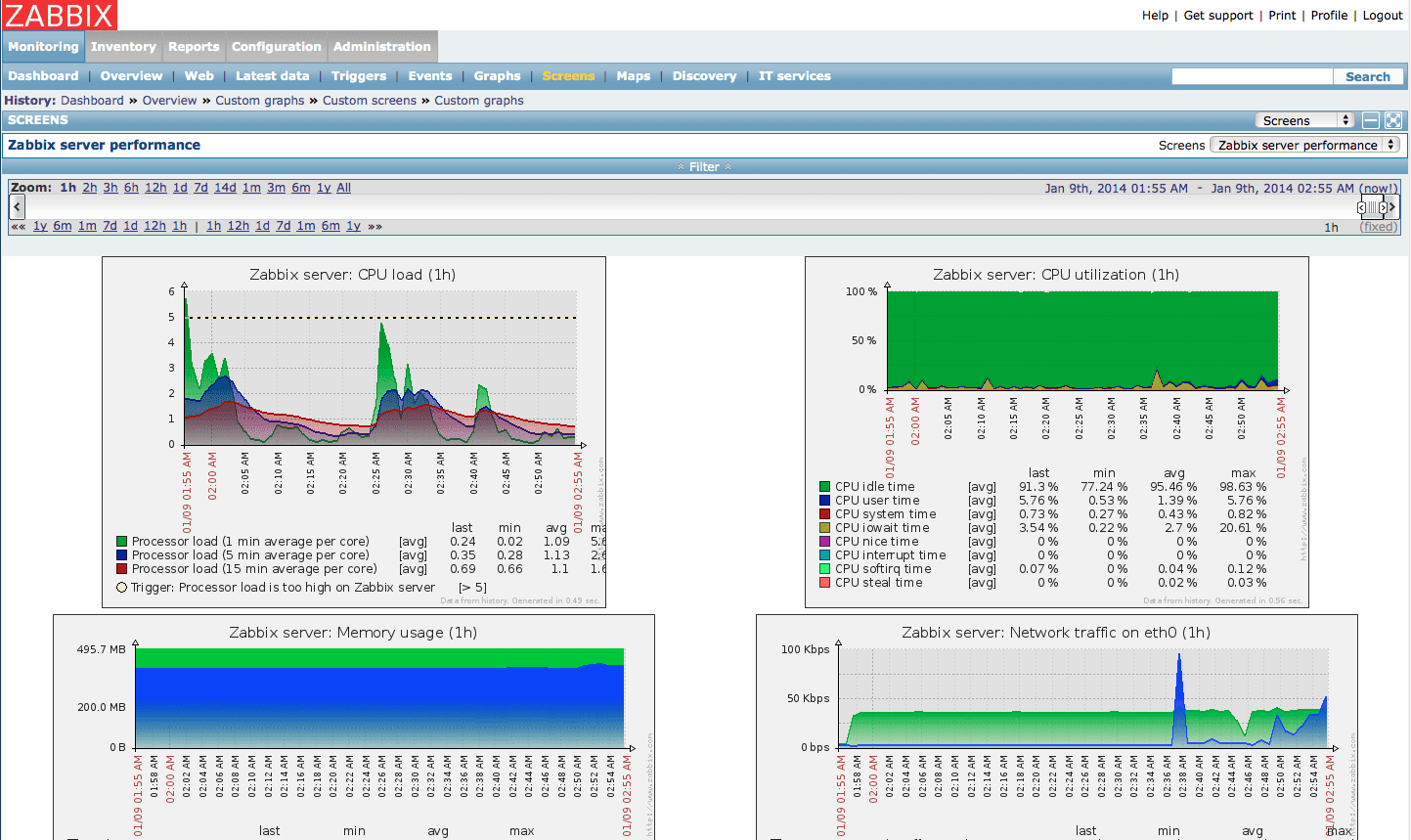The width and height of the screenshot is (1411, 840).
Task: Go to Overview submenu
Action: 131,76
